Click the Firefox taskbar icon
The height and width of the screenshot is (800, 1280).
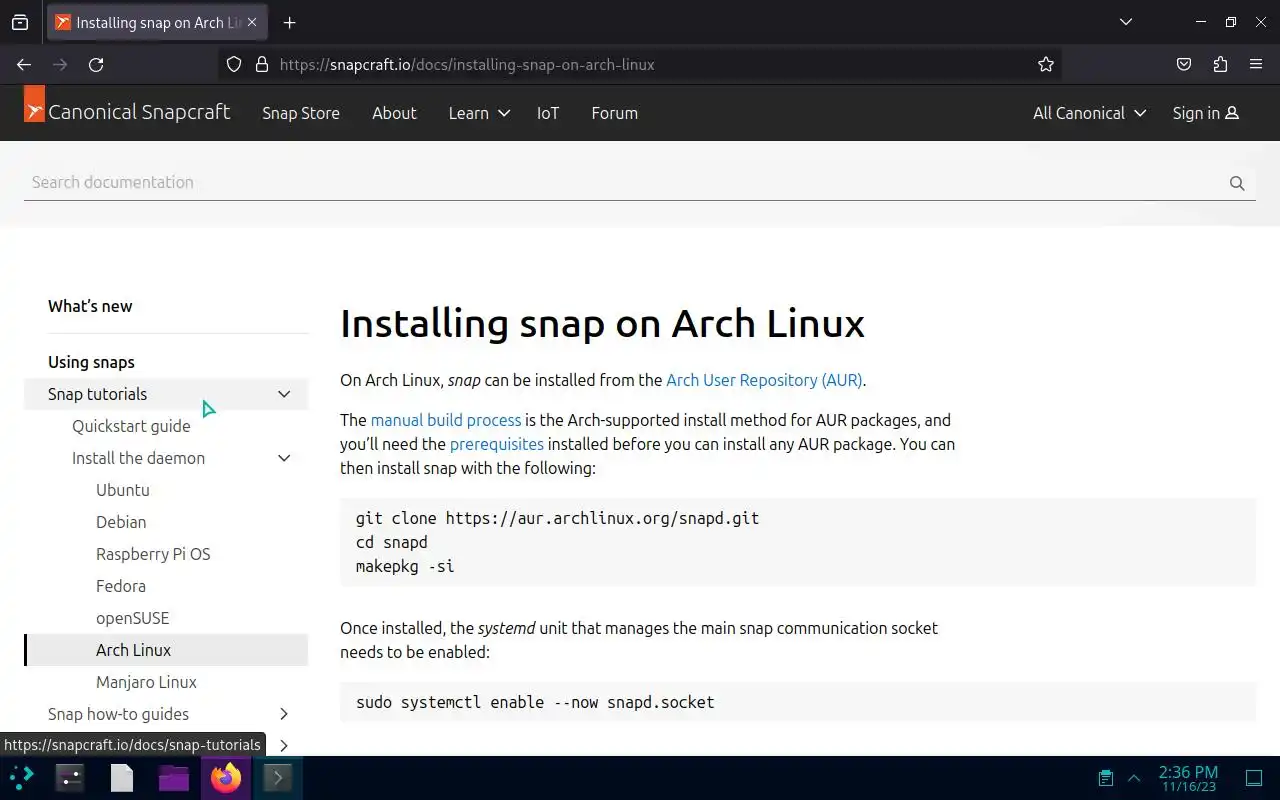click(x=226, y=777)
